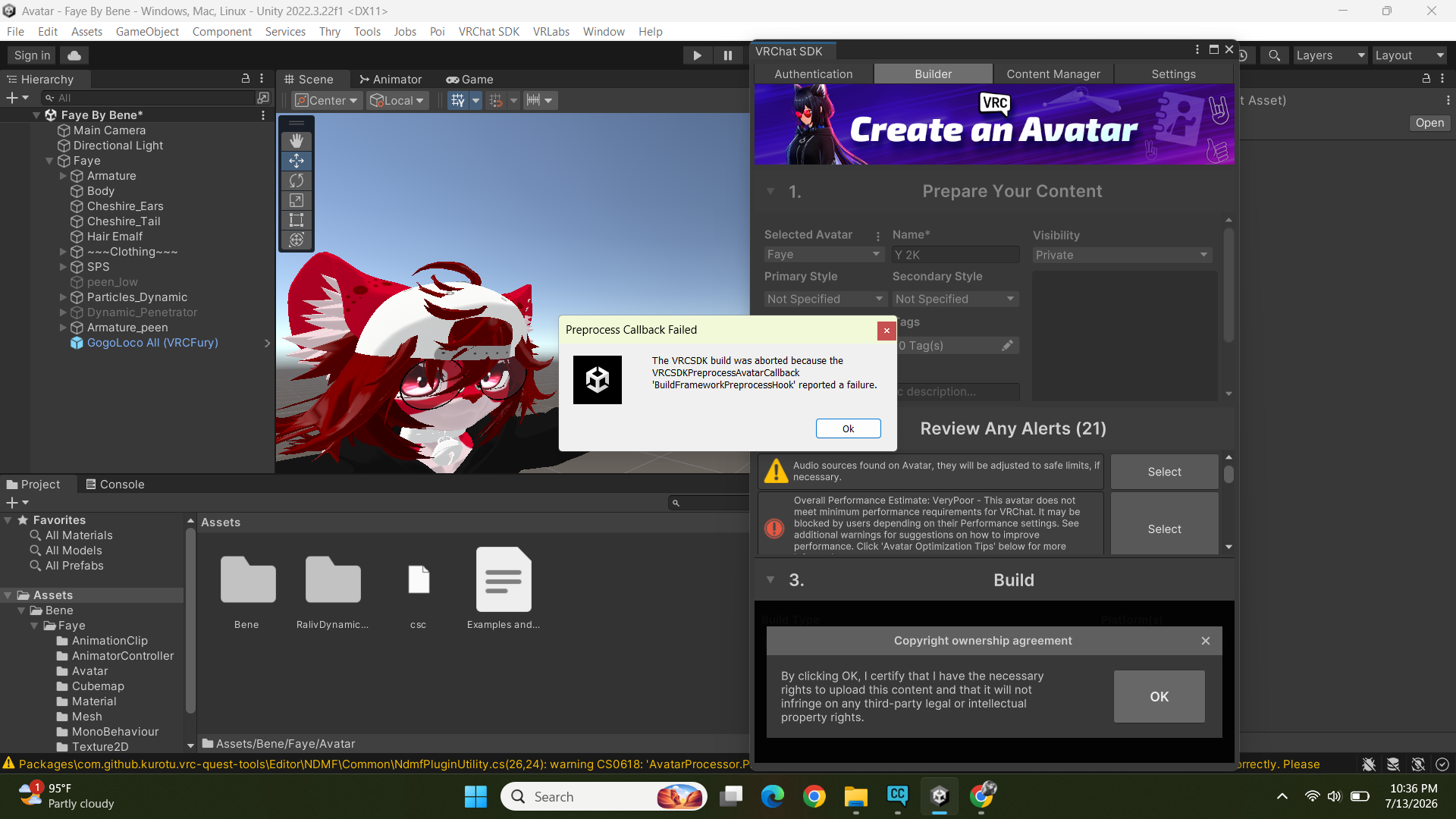Click the Sign in button
The image size is (1456, 819).
32,55
